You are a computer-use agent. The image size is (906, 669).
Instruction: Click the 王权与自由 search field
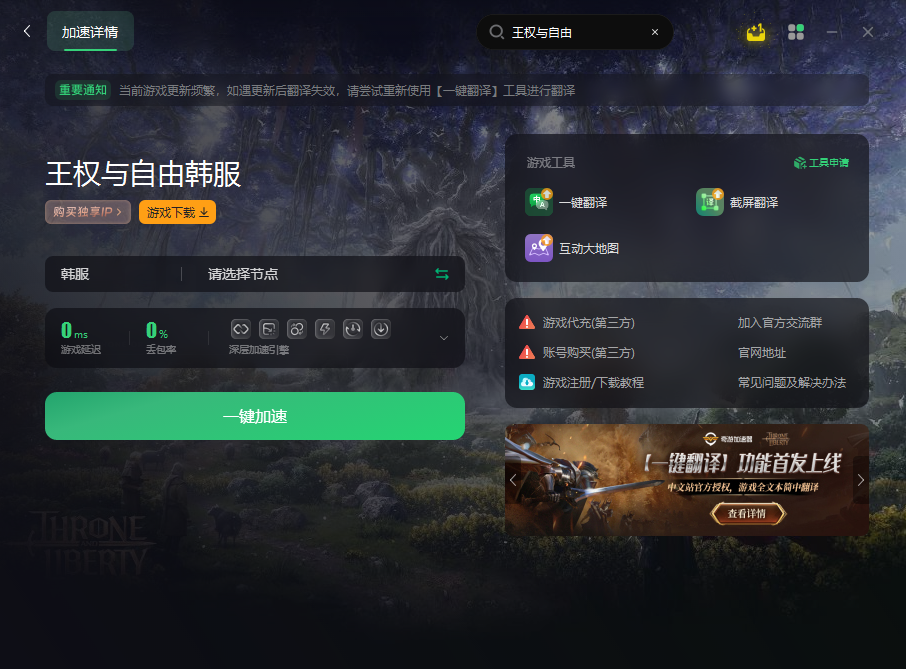(x=575, y=32)
